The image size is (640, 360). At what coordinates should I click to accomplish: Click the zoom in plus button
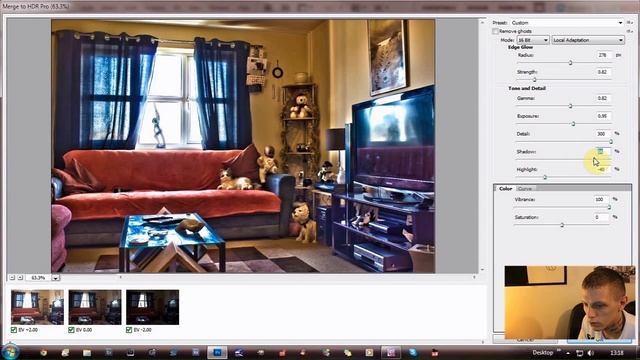coord(20,278)
